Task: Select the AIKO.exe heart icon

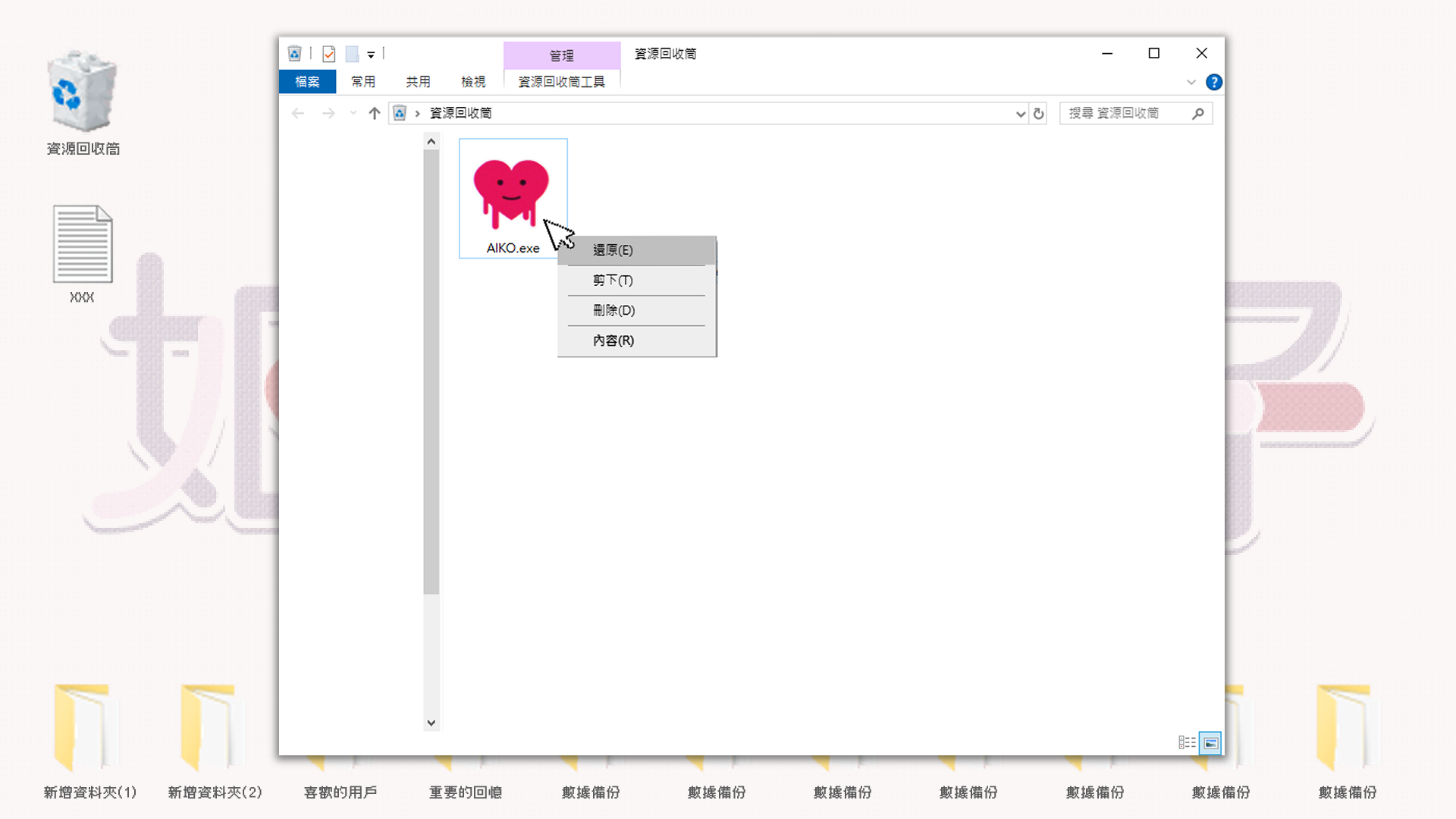Action: pos(511,193)
